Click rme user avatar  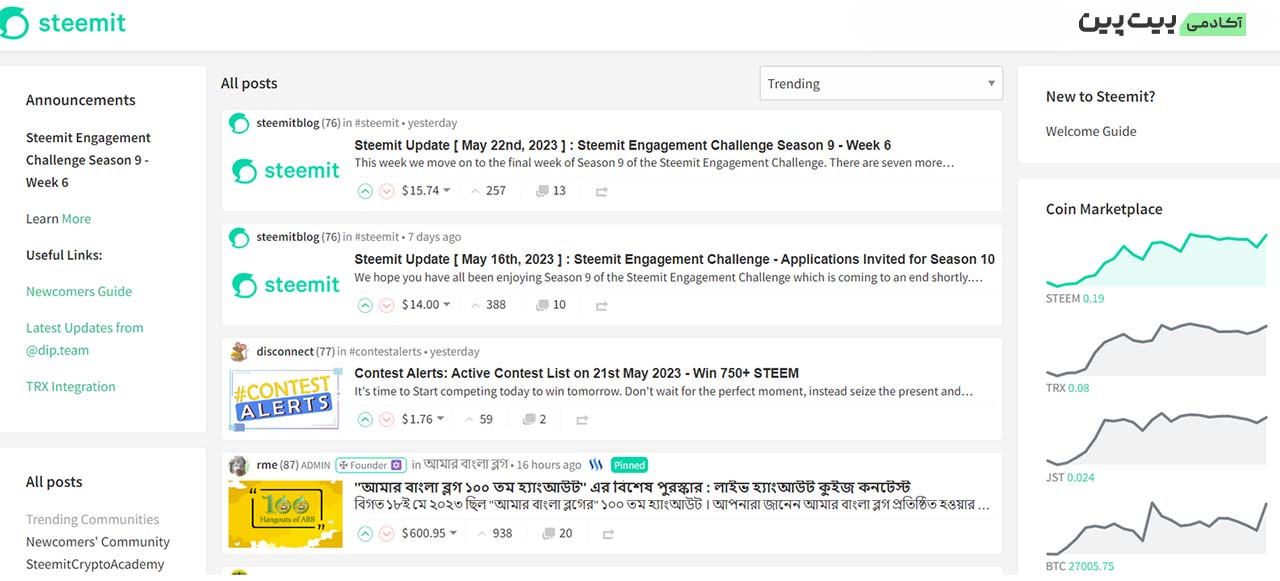[239, 465]
